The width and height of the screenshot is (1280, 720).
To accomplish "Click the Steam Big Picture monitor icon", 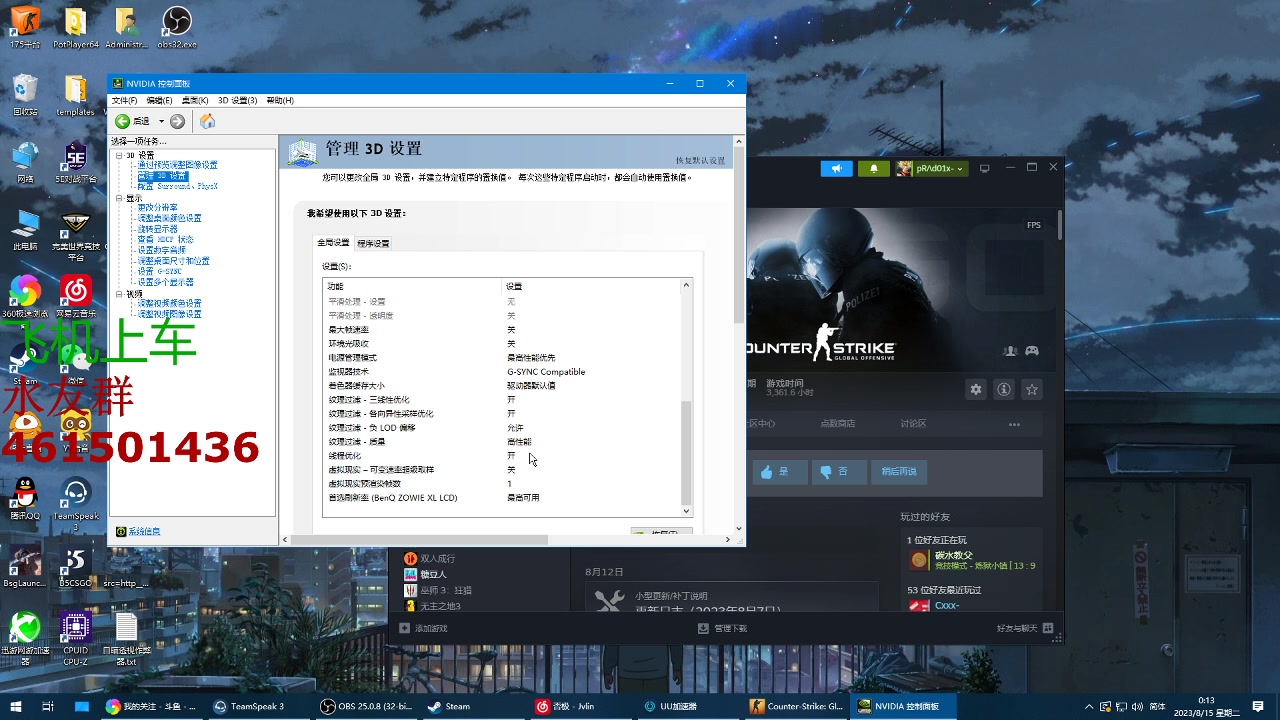I will [984, 168].
